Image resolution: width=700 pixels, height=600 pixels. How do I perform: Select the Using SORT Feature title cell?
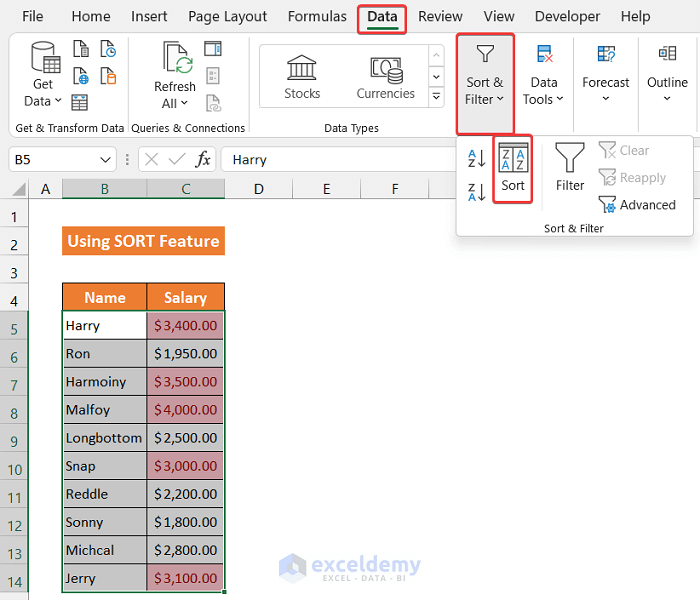click(x=143, y=241)
